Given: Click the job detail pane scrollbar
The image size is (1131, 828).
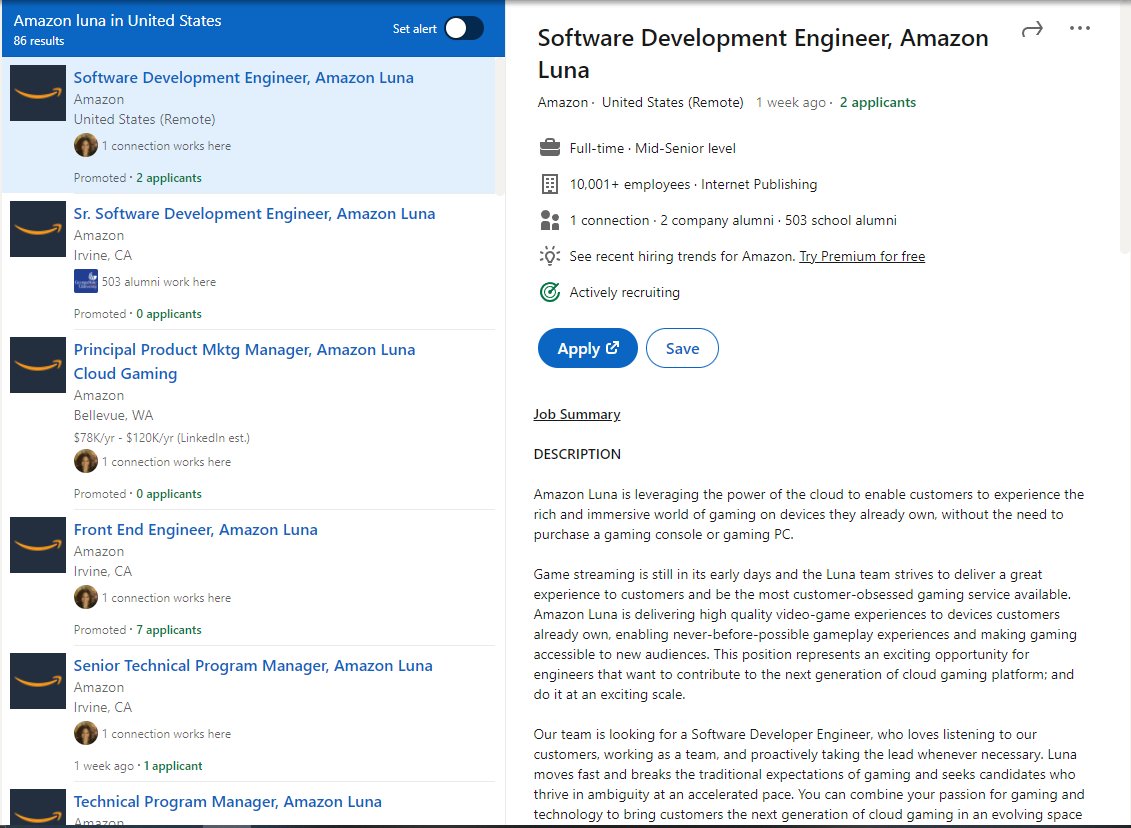Looking at the screenshot, I should [x=1125, y=130].
